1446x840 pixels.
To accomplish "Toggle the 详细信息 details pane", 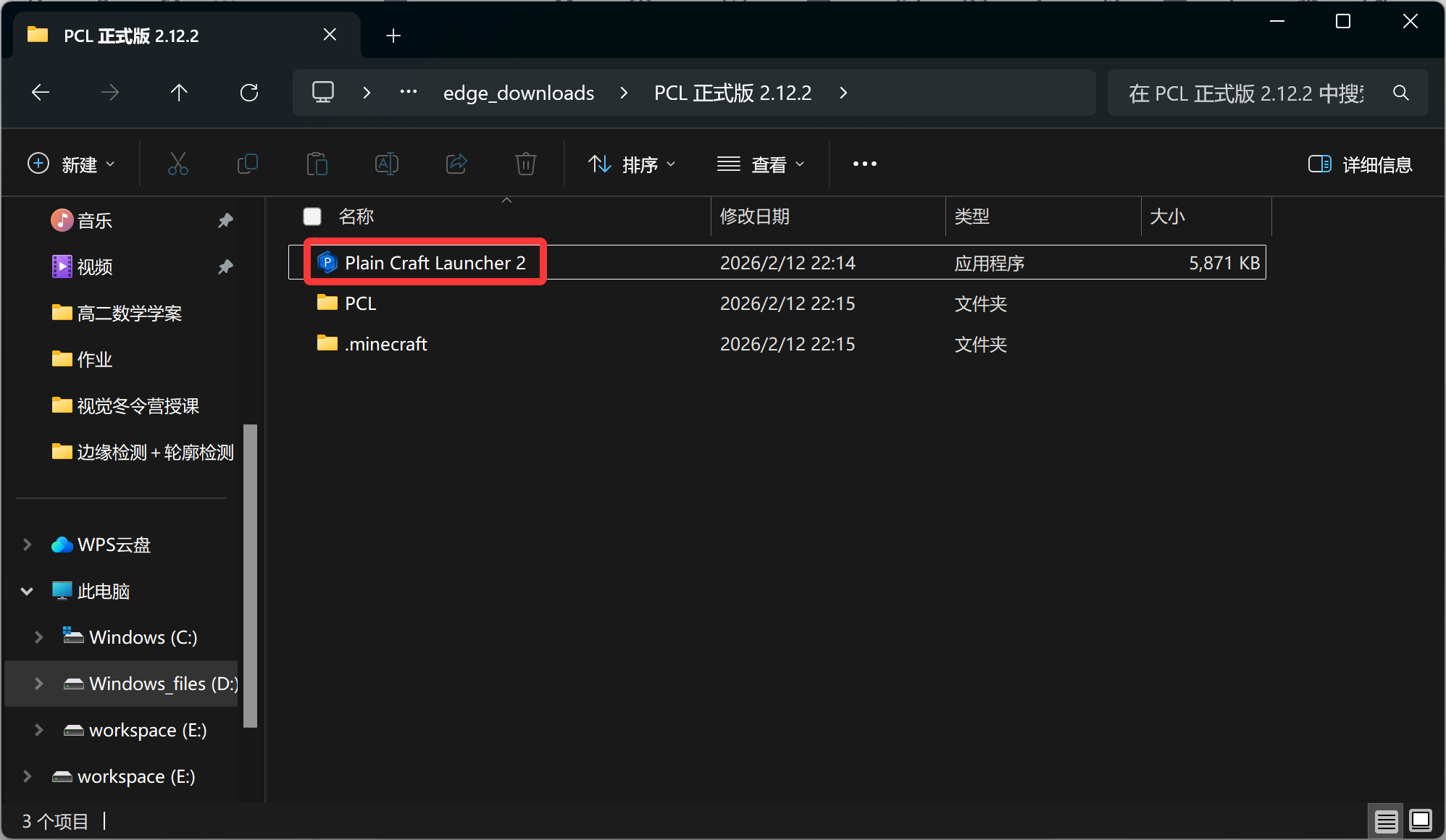I will [x=1360, y=164].
